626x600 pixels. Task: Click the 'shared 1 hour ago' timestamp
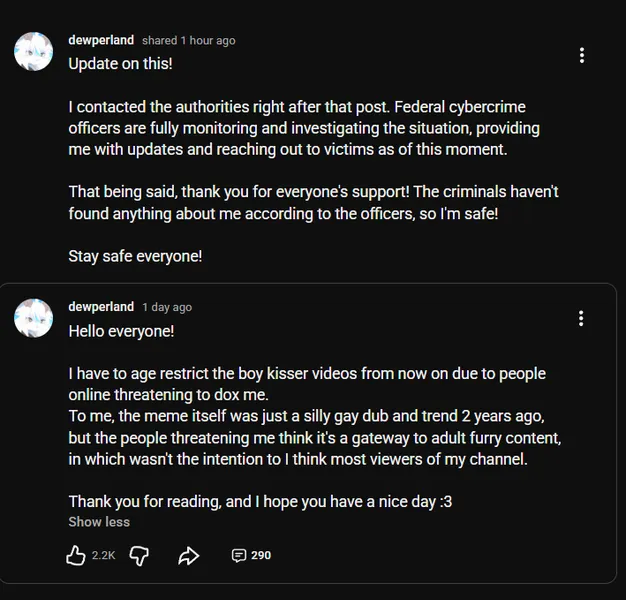[189, 41]
